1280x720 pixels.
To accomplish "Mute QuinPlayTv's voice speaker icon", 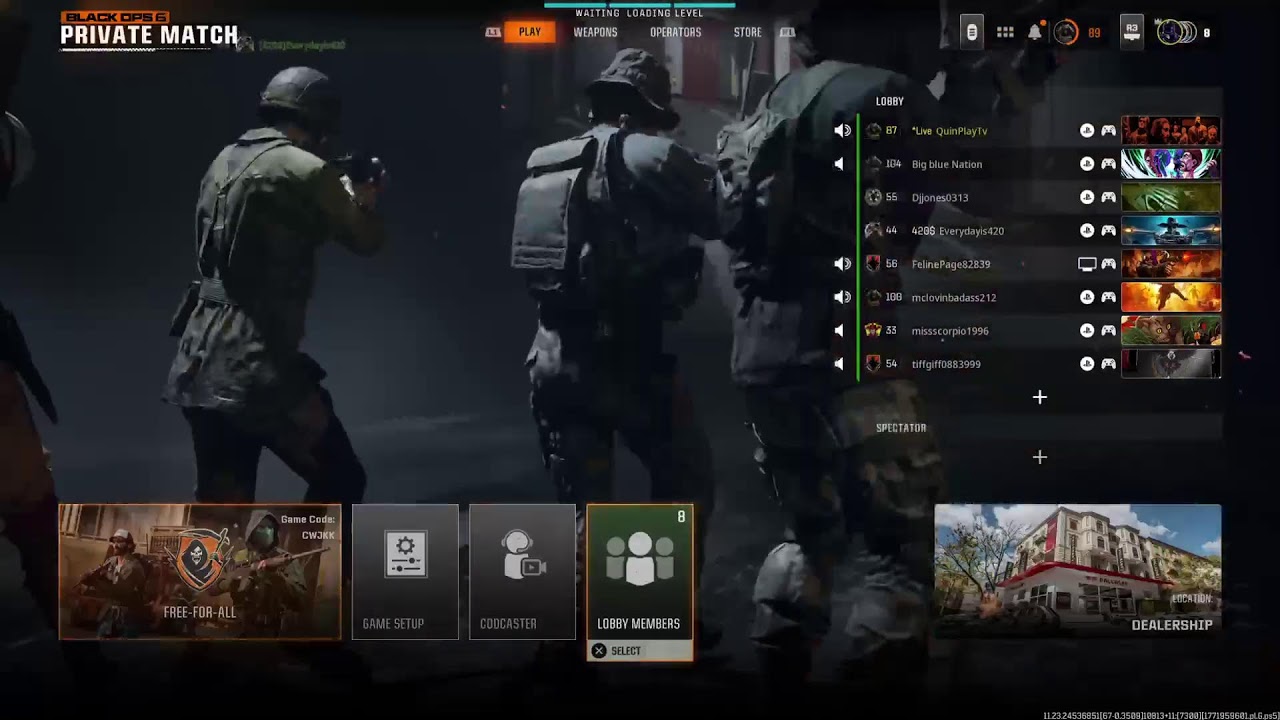I will tap(842, 130).
